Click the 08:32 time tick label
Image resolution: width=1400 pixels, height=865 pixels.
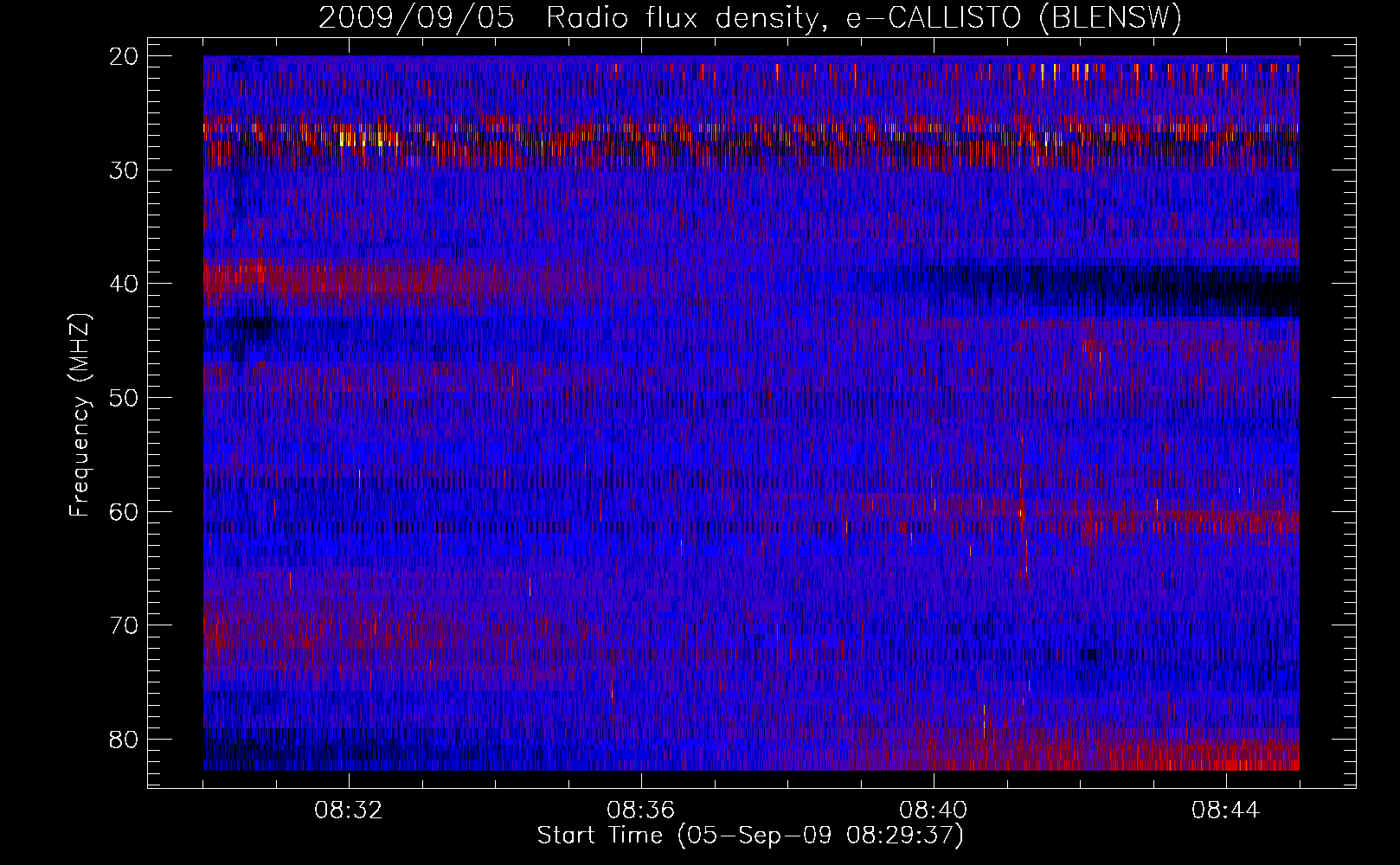click(x=349, y=811)
